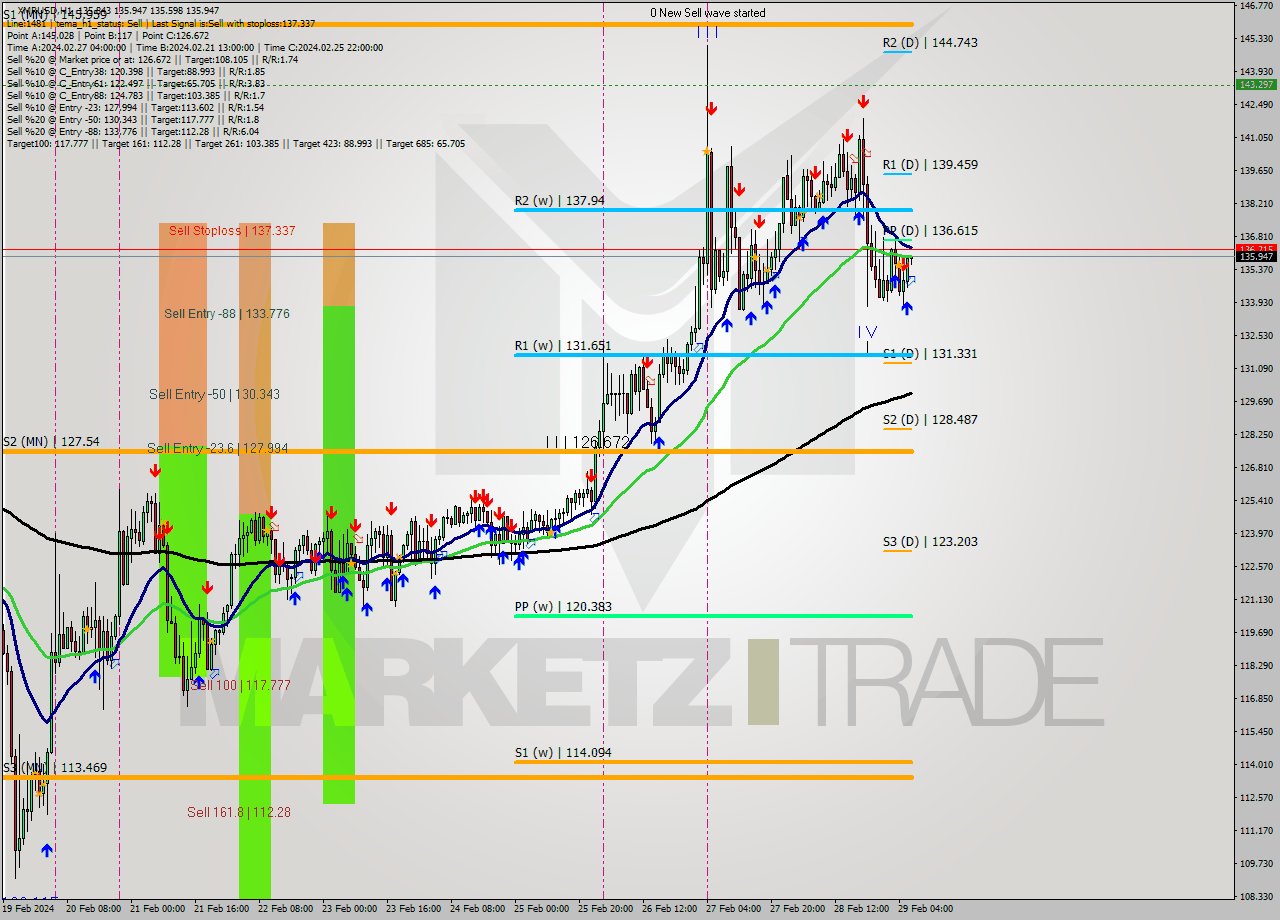Click the '28 Feb 12:00' time axis label
This screenshot has height=920, width=1280.
tap(863, 909)
